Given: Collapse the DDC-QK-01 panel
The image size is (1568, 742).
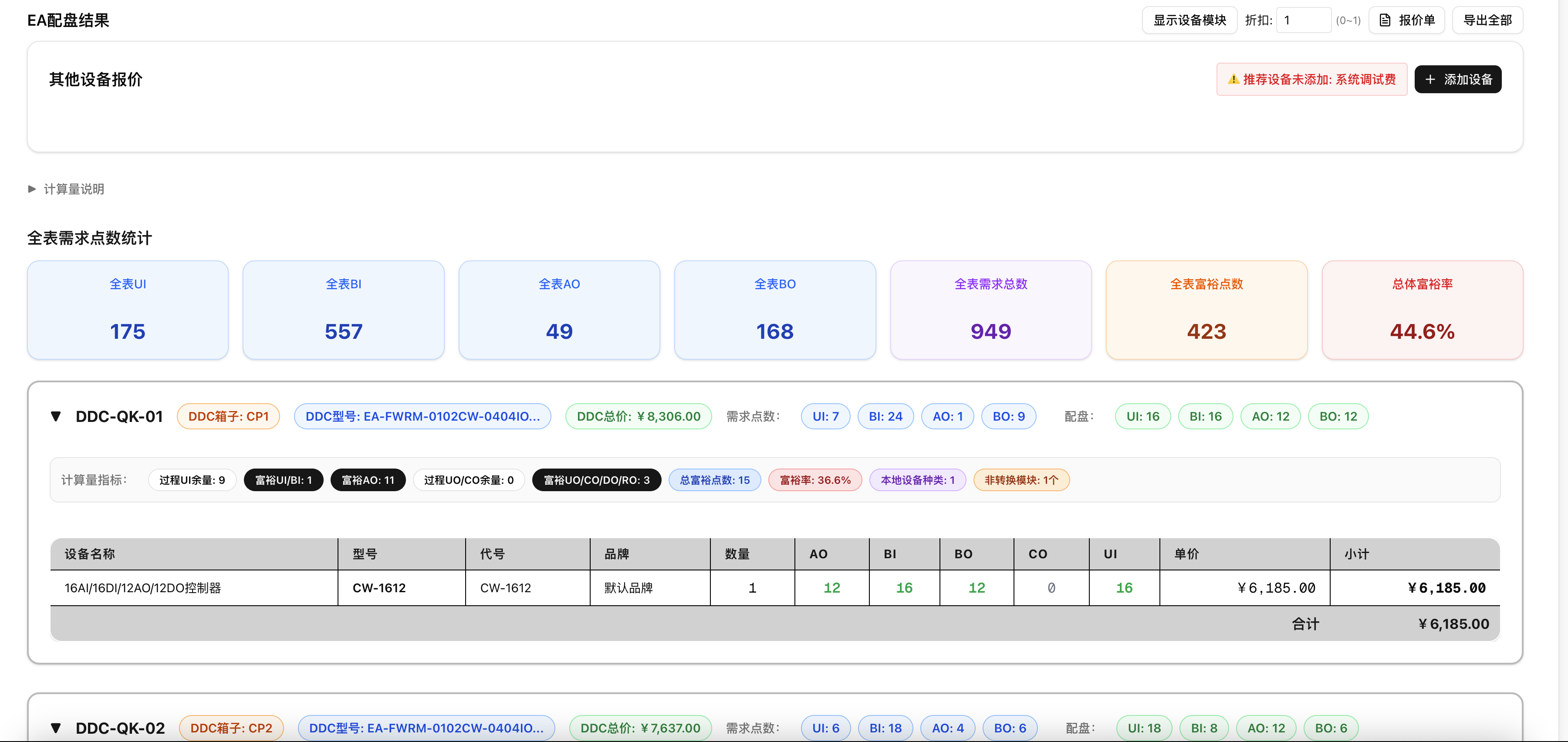Looking at the screenshot, I should (x=56, y=416).
